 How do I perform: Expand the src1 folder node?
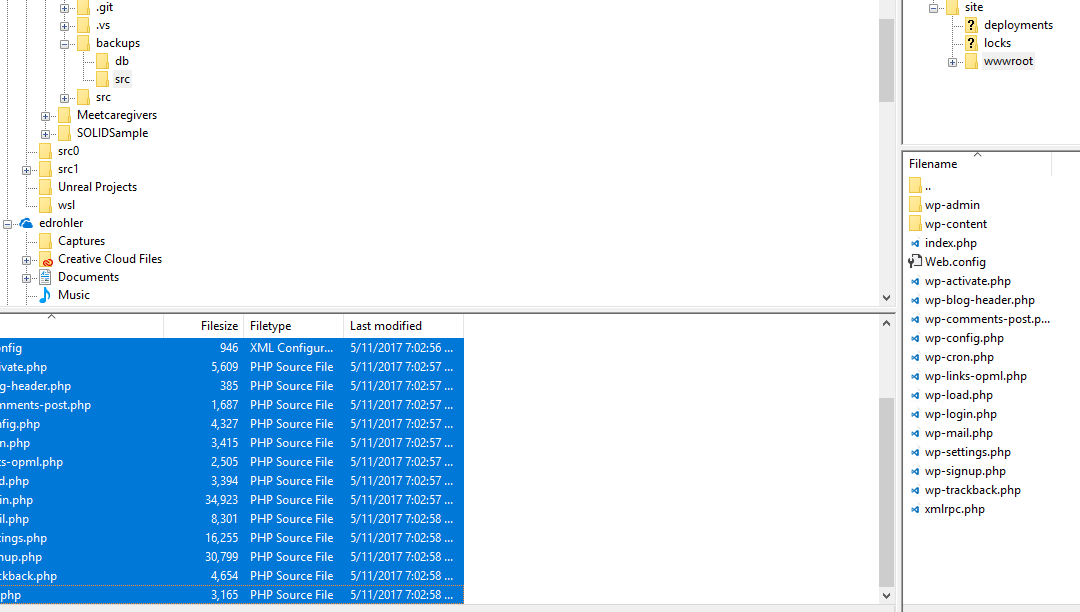click(26, 170)
